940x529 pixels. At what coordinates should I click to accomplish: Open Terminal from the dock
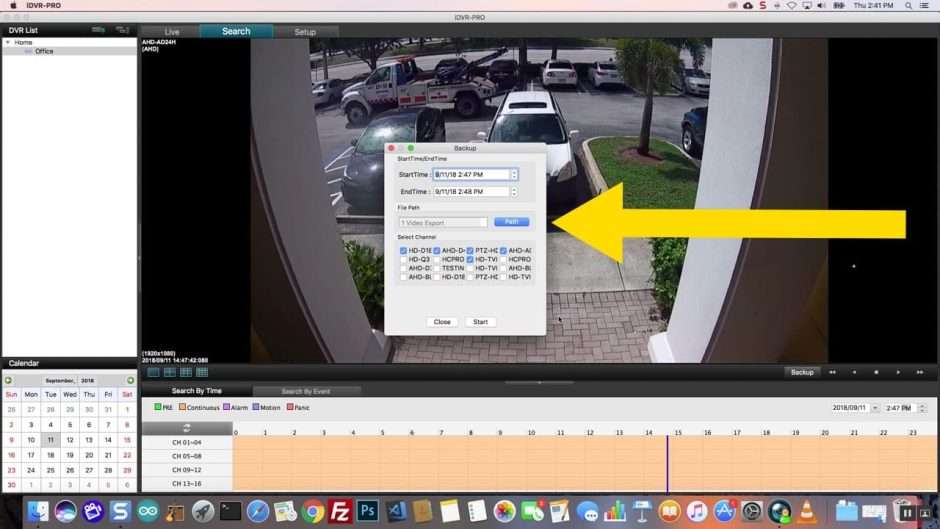tap(230, 512)
